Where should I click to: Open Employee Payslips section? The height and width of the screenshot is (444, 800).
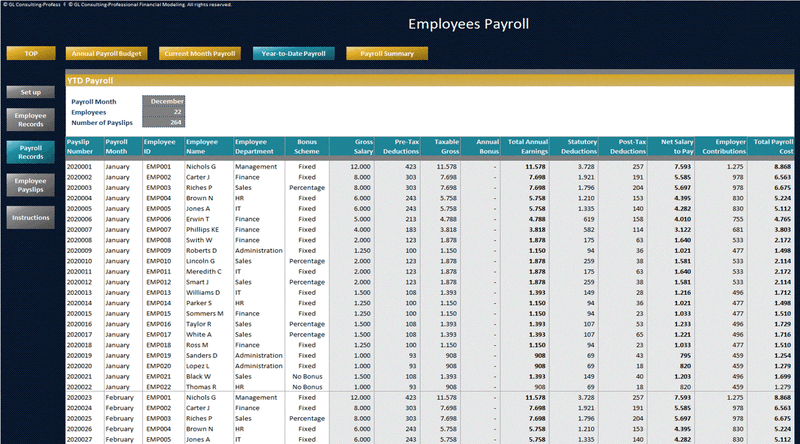(x=31, y=185)
